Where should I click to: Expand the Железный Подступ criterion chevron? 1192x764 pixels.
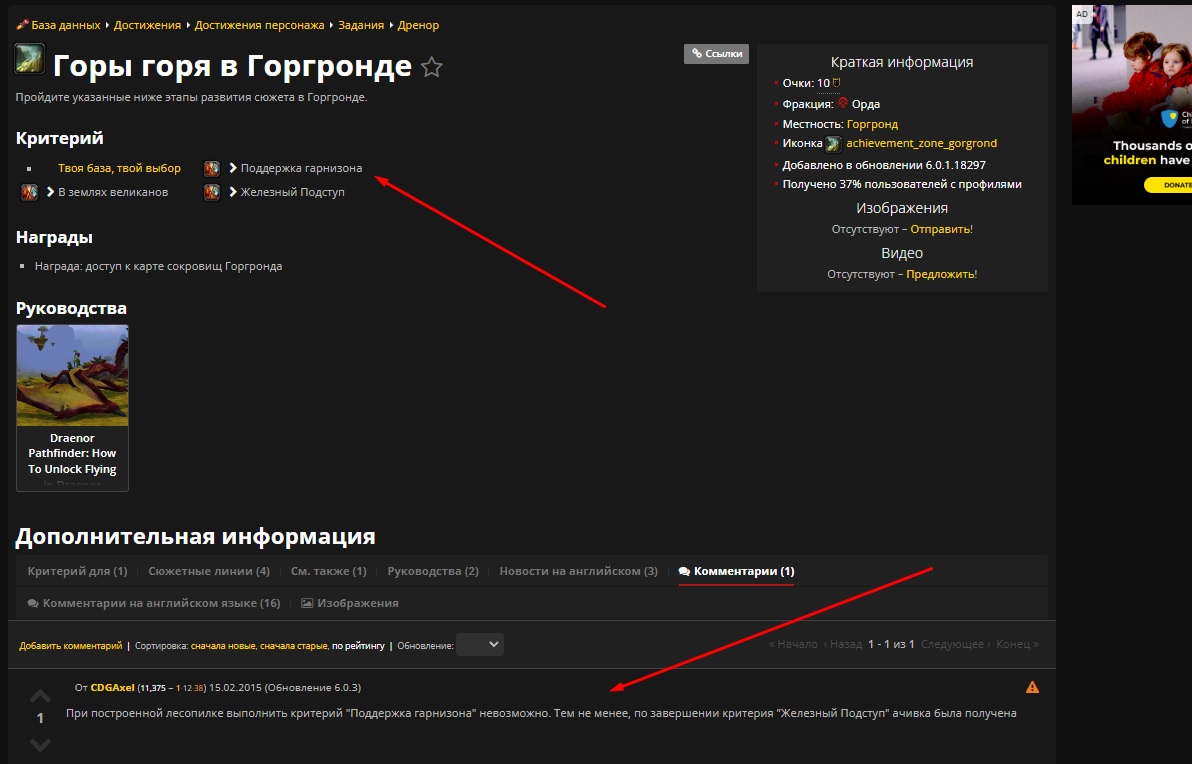point(233,192)
